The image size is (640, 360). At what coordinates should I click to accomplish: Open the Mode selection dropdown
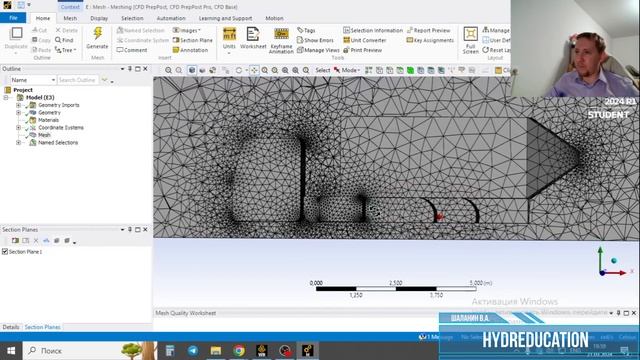[x=347, y=70]
